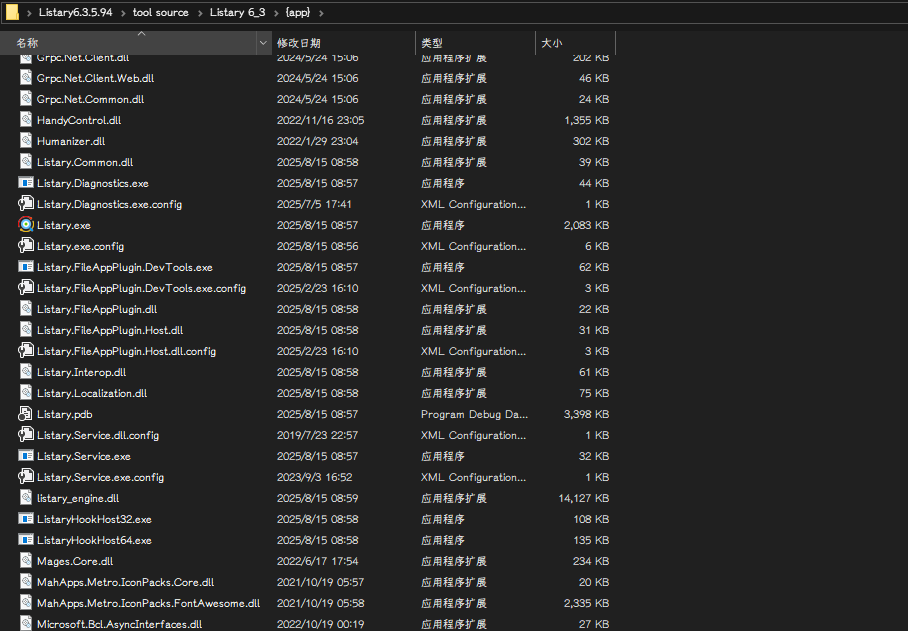This screenshot has height=631, width=908.
Task: Sort by 大小 column header
Action: click(x=575, y=43)
